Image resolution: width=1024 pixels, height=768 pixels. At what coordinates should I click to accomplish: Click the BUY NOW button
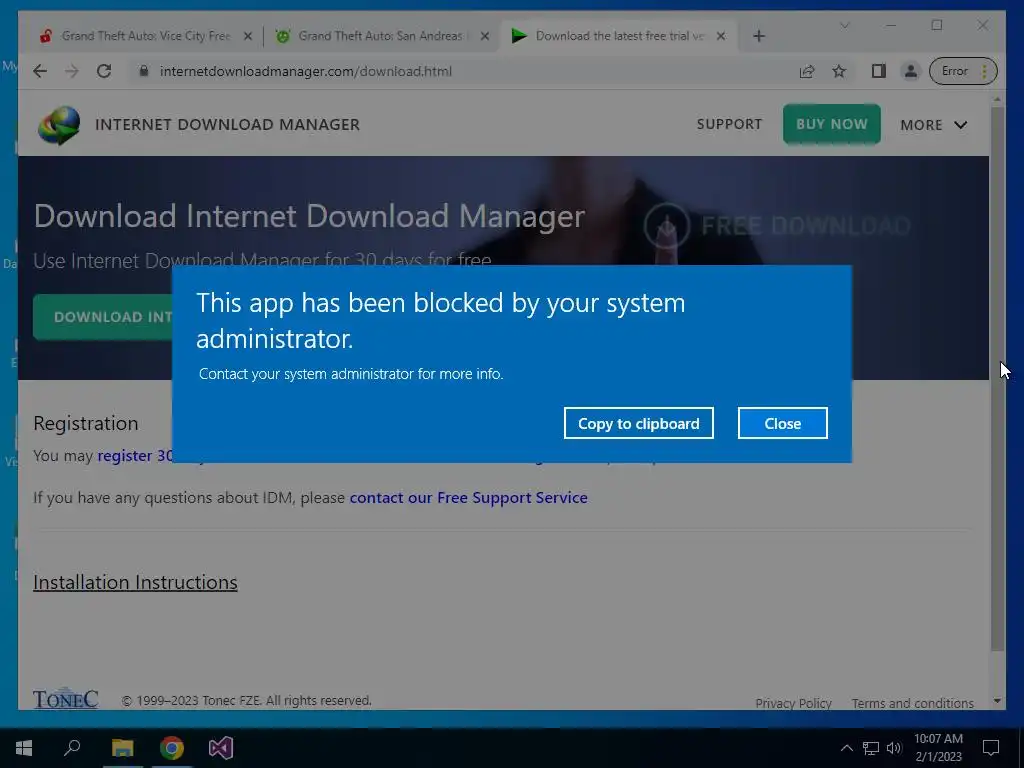(x=831, y=124)
